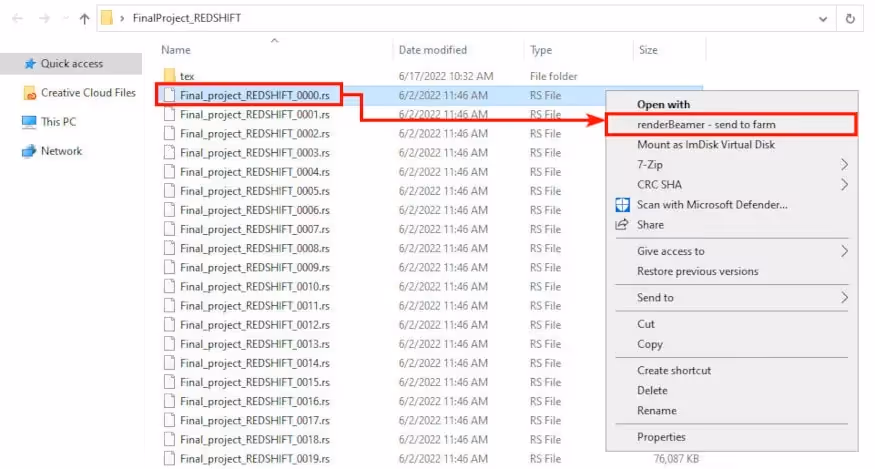Select file Final_project_REDSHIFT_0004.rs
The image size is (875, 469).
point(254,172)
